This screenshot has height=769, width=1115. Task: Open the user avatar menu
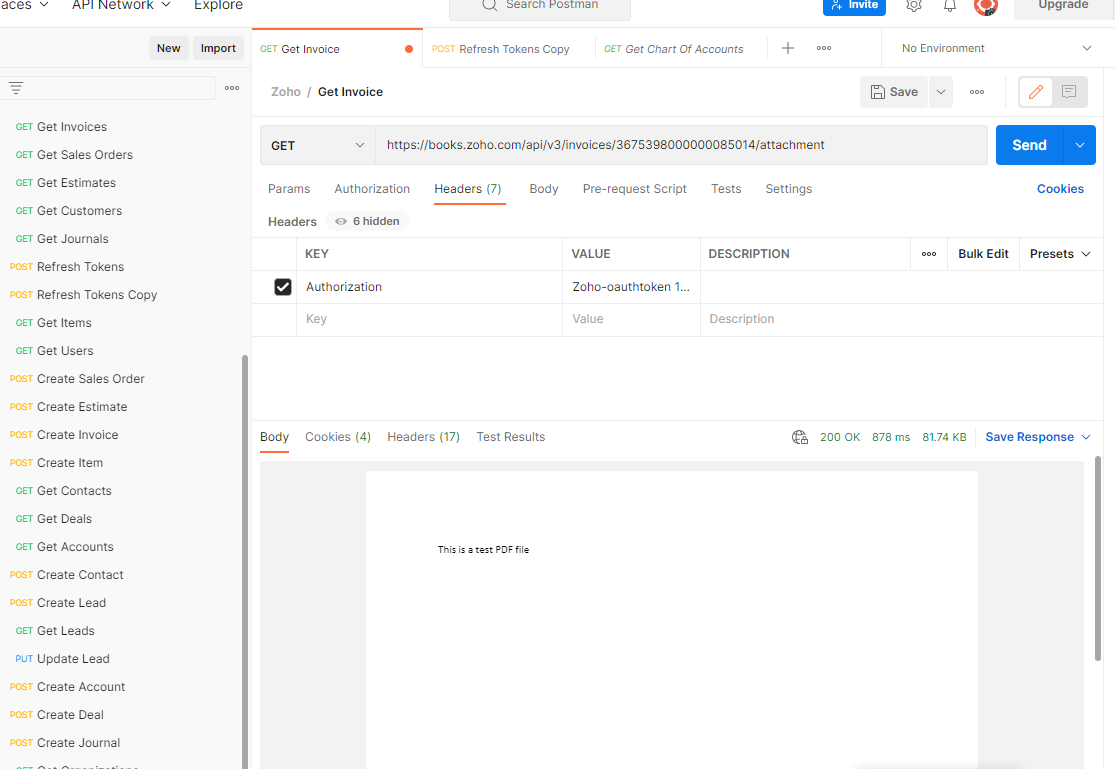(x=986, y=6)
